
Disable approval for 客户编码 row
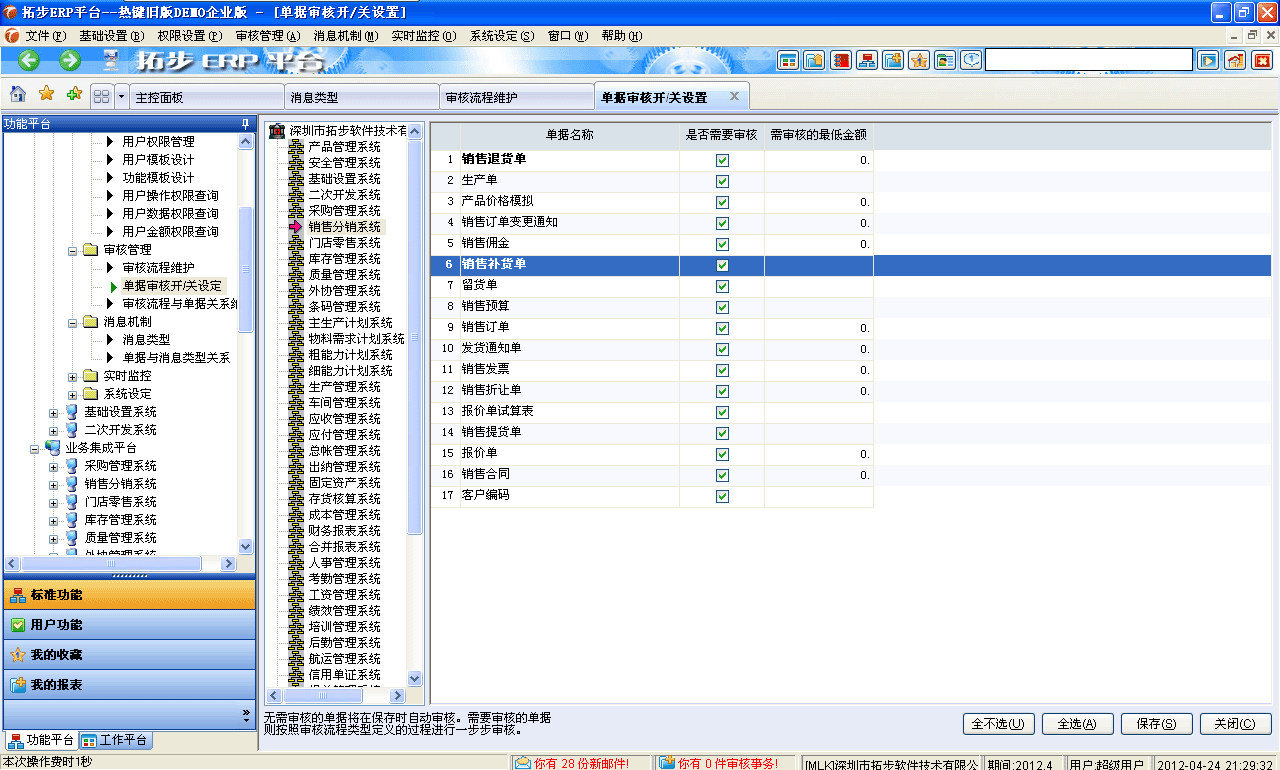point(721,495)
